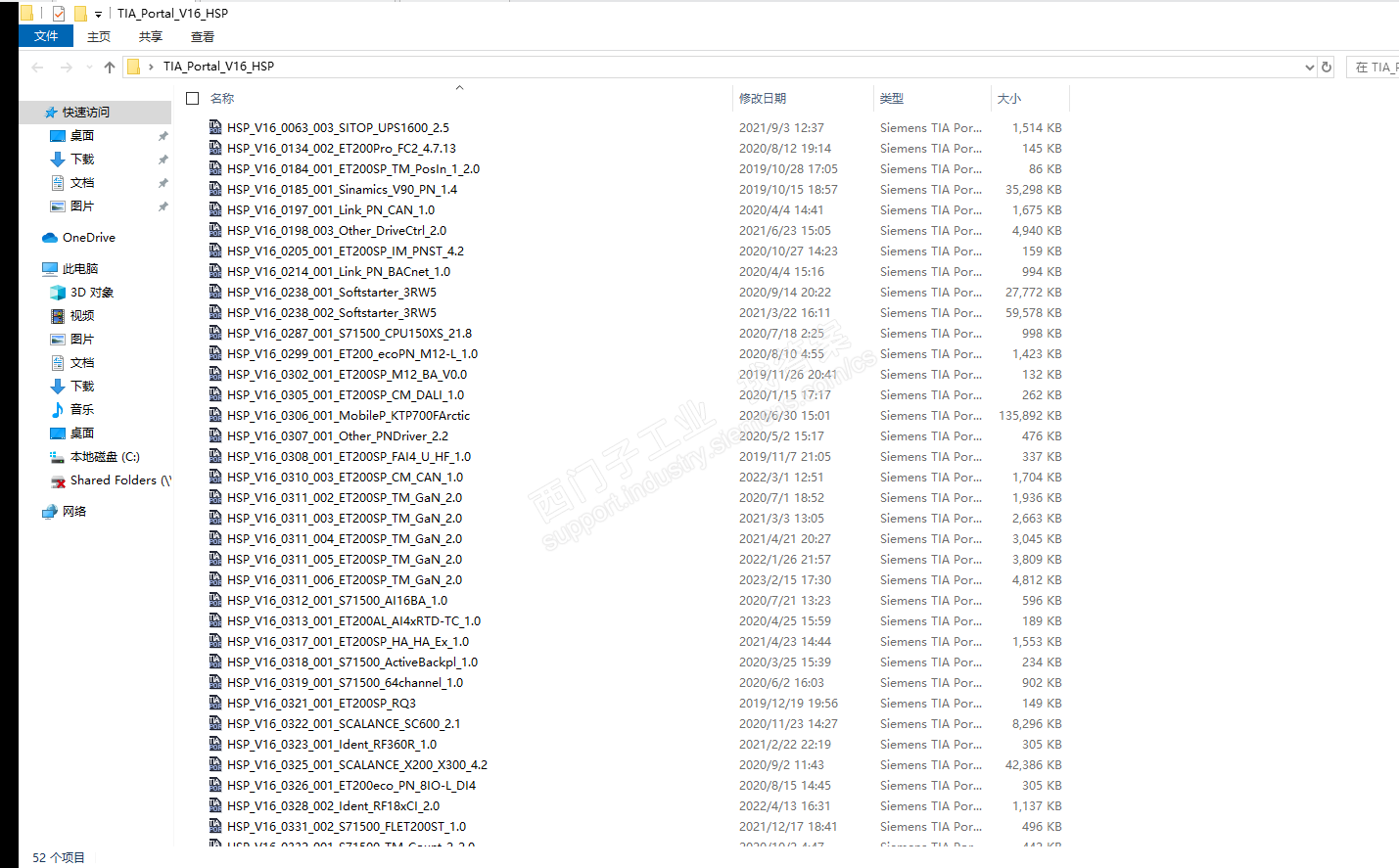Click the 本地磁盘 (C:) drive icon

point(58,457)
